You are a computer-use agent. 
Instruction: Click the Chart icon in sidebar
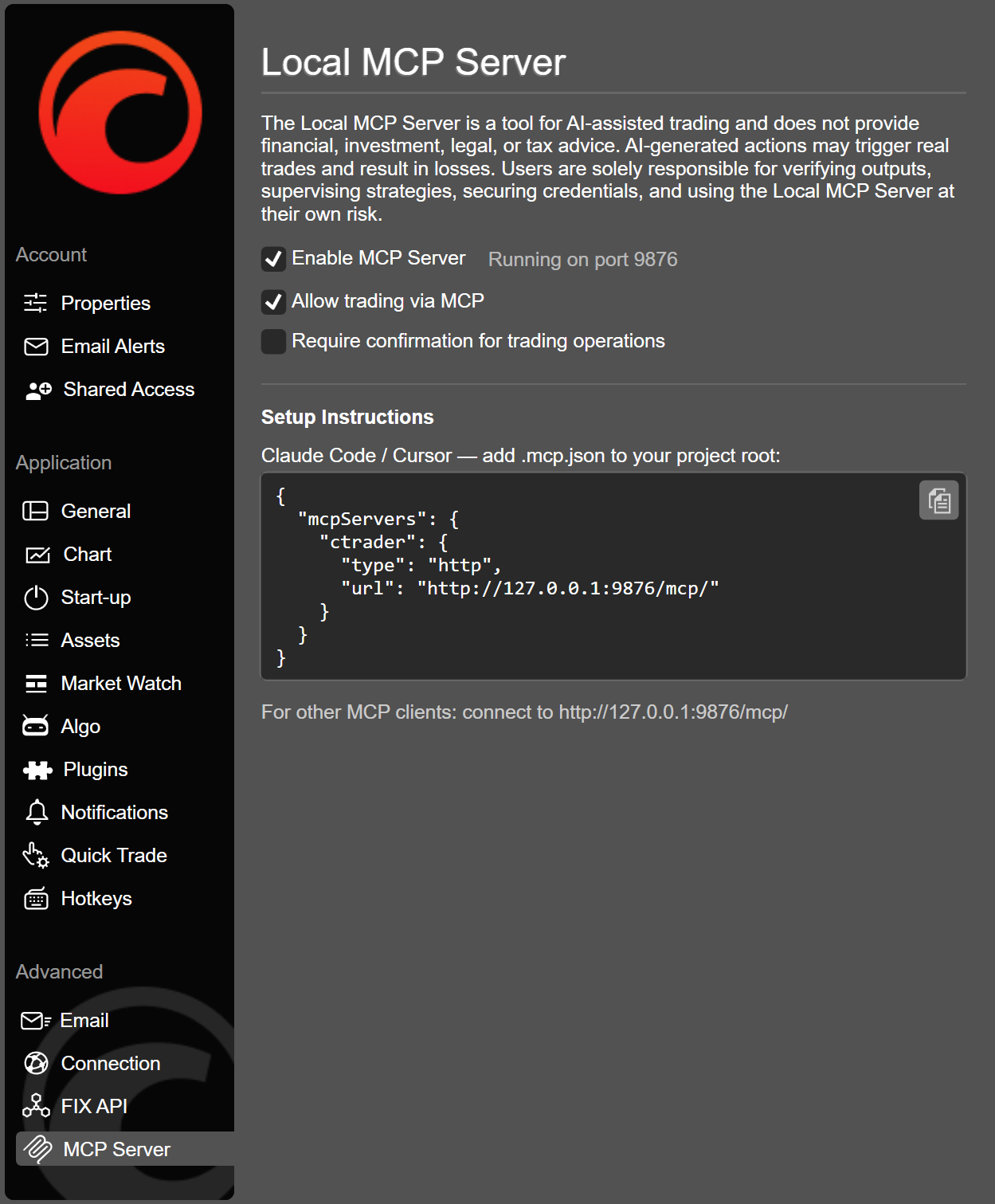coord(37,555)
